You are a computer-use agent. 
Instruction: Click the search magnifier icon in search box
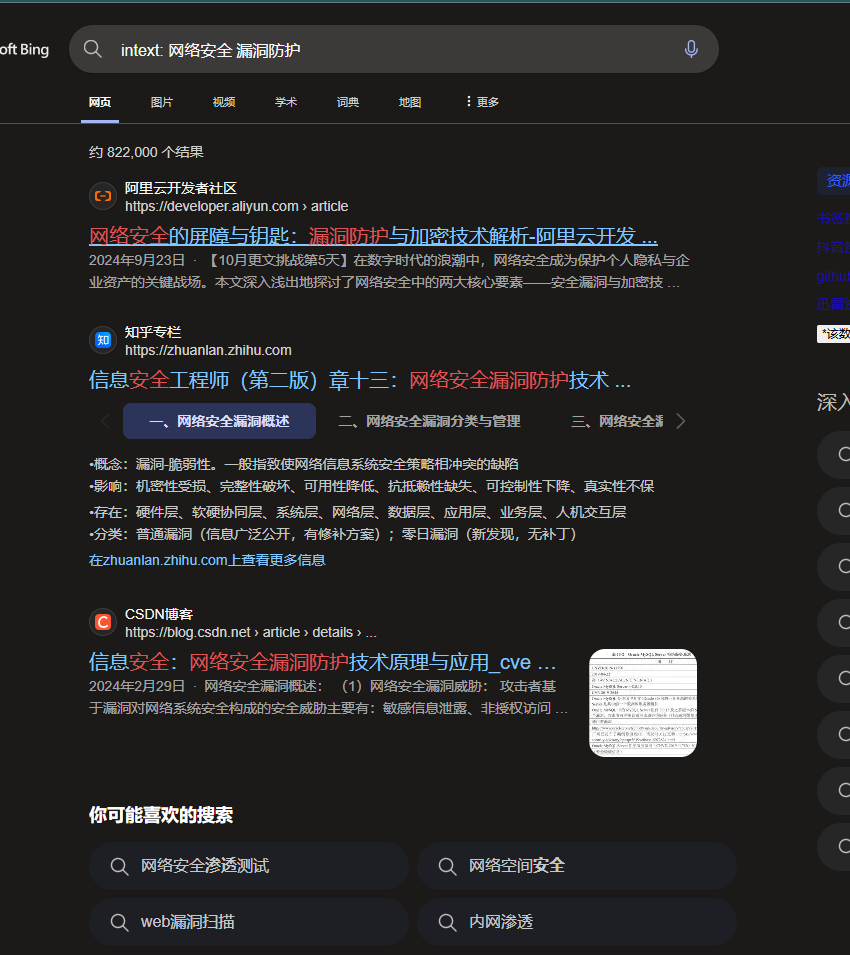(93, 49)
